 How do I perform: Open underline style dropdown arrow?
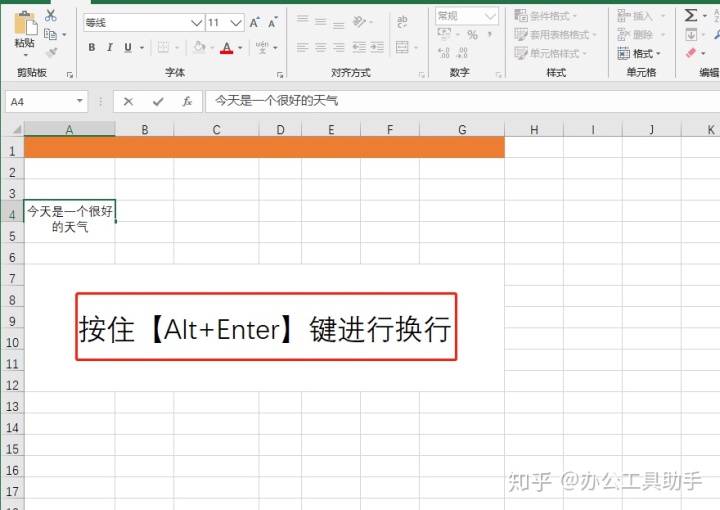click(x=142, y=48)
